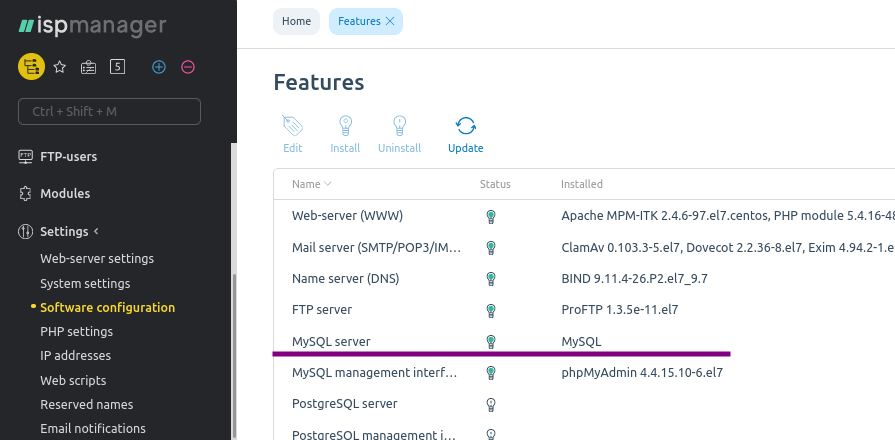Viewport: 895px width, 440px height.
Task: Close the Features tab
Action: click(390, 21)
